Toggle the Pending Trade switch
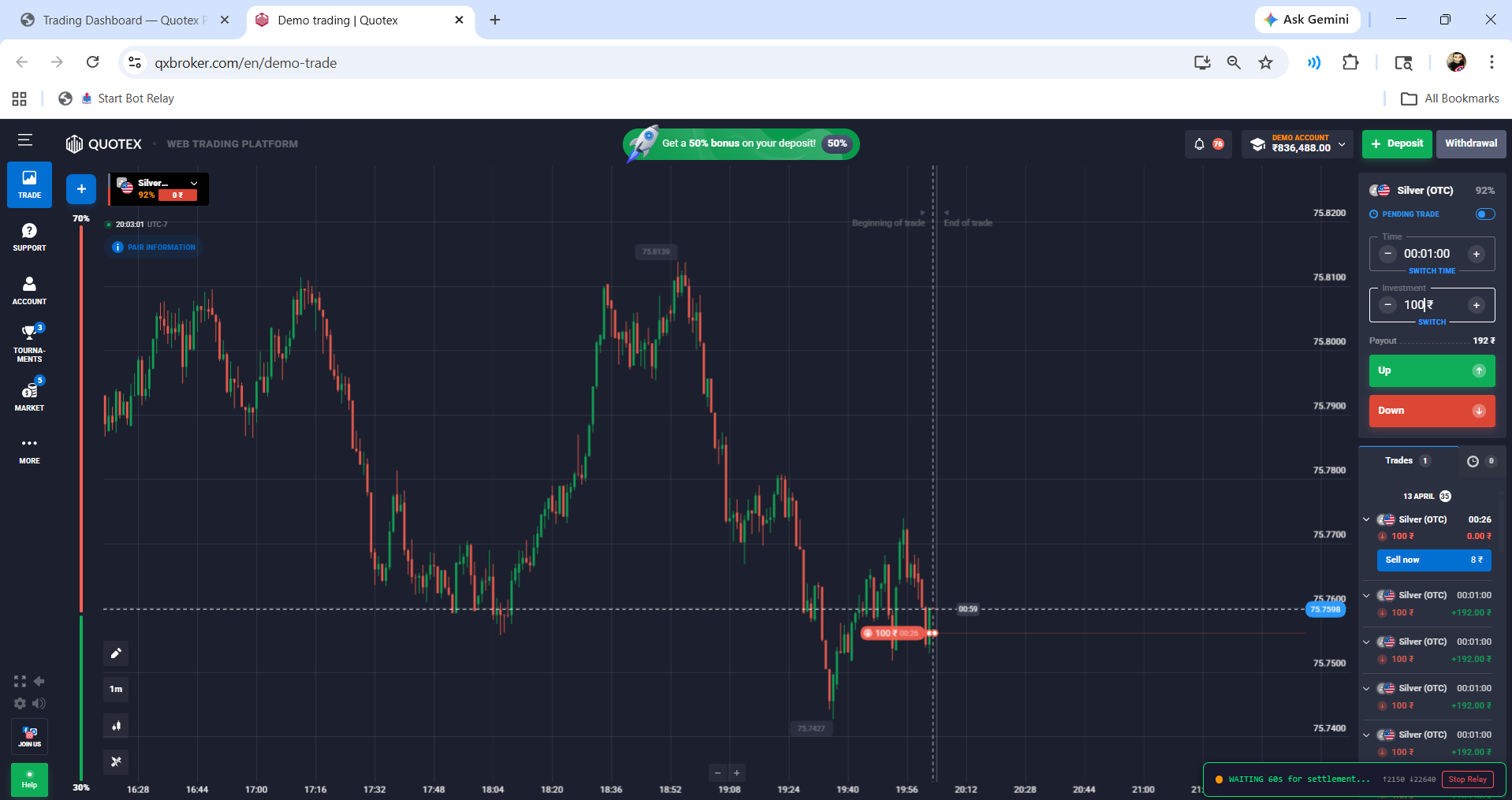The height and width of the screenshot is (800, 1512). click(x=1485, y=214)
